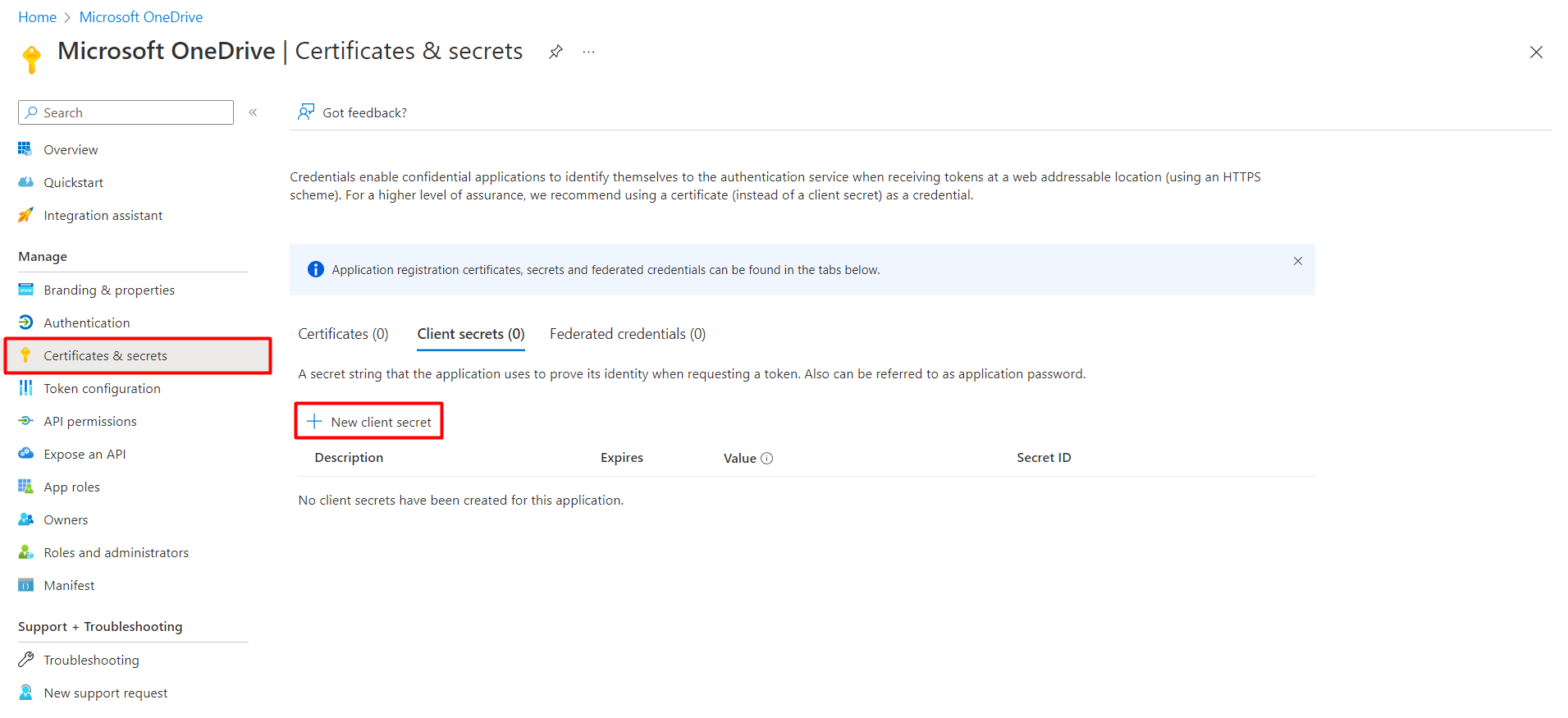Image resolution: width=1568 pixels, height=718 pixels.
Task: Click the Manage section heading
Action: pos(43,257)
